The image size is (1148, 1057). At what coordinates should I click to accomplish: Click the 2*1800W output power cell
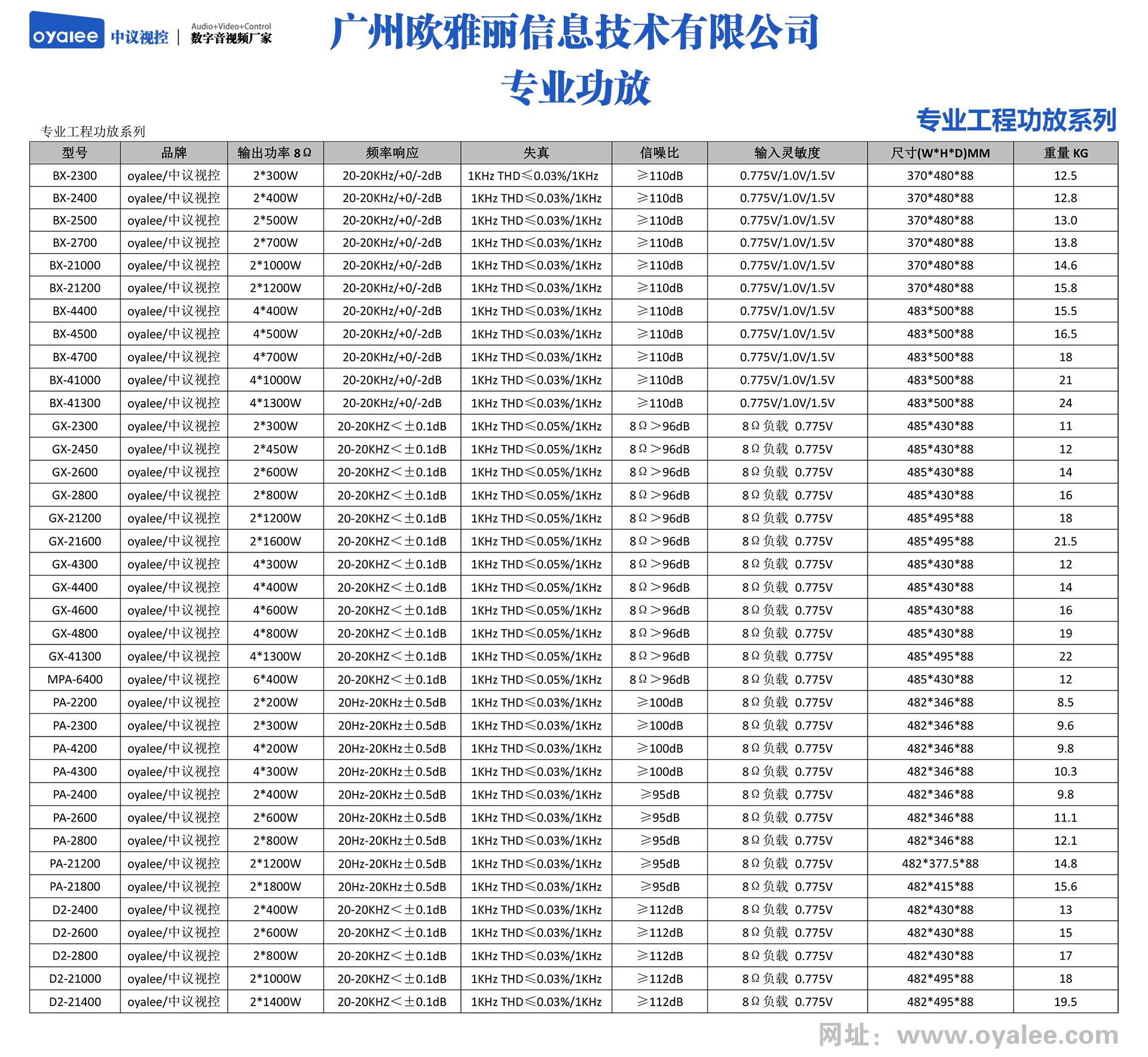pyautogui.click(x=275, y=886)
